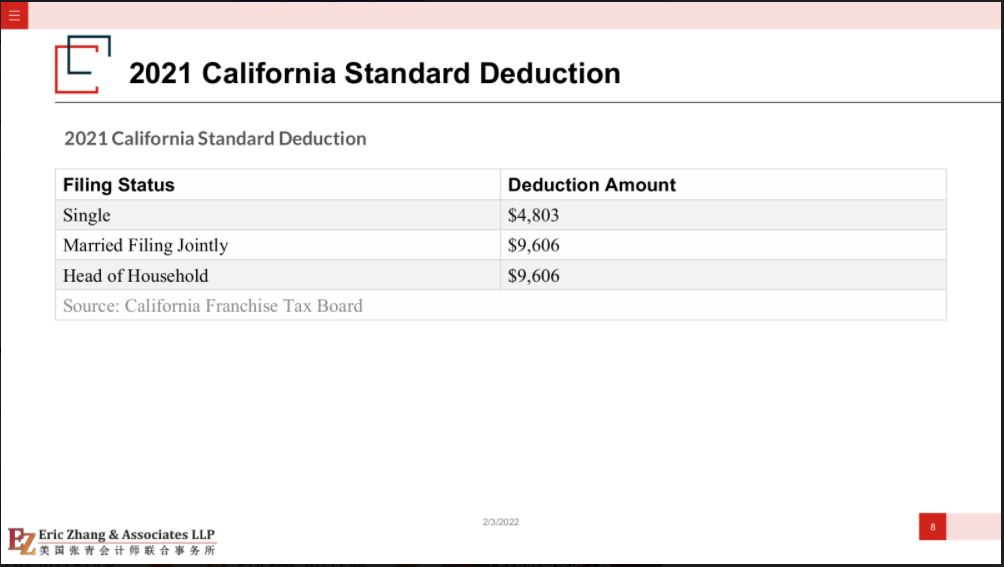
Task: Click the 'Deduction Amount' column header
Action: point(592,185)
